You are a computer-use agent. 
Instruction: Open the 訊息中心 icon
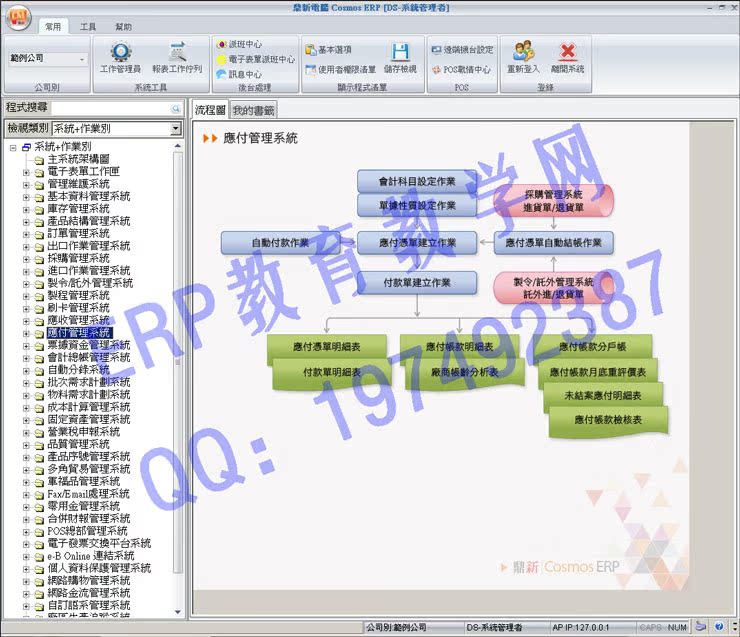point(221,74)
